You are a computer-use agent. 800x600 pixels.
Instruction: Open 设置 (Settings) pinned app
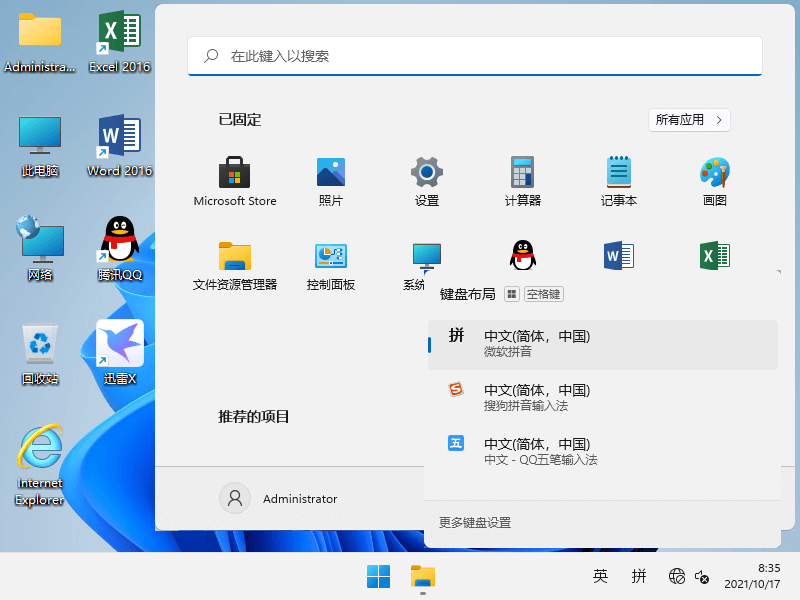point(427,181)
